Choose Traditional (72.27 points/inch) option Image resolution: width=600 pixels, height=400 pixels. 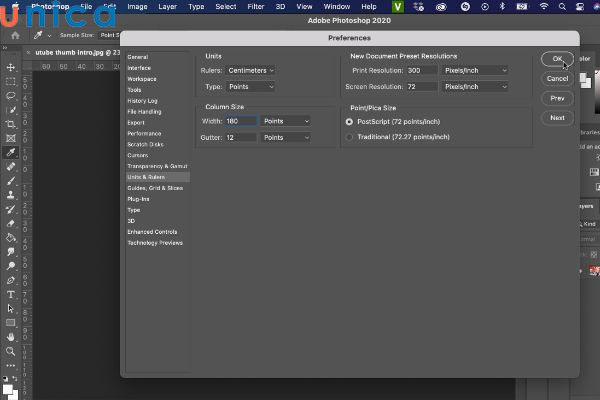(349, 136)
